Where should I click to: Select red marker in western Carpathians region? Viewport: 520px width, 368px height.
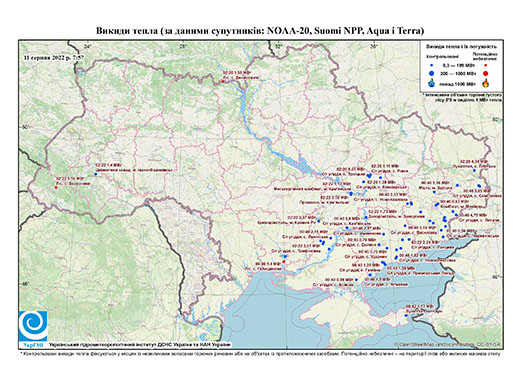tap(56, 187)
